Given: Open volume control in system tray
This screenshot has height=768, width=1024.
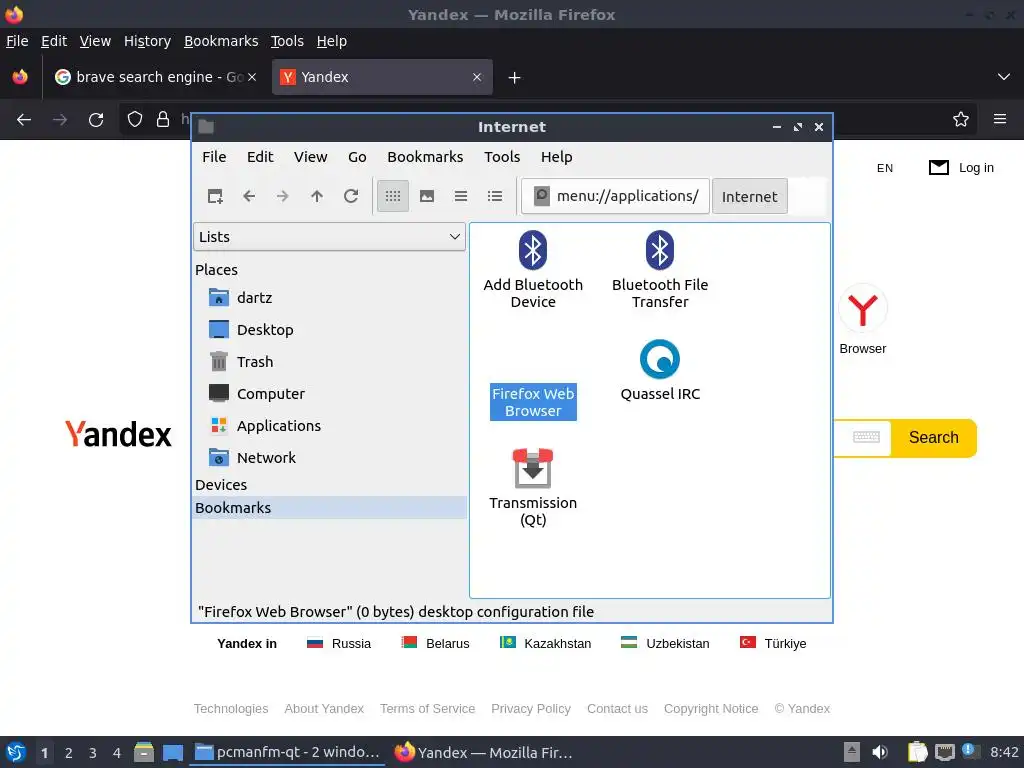Looking at the screenshot, I should (x=880, y=752).
